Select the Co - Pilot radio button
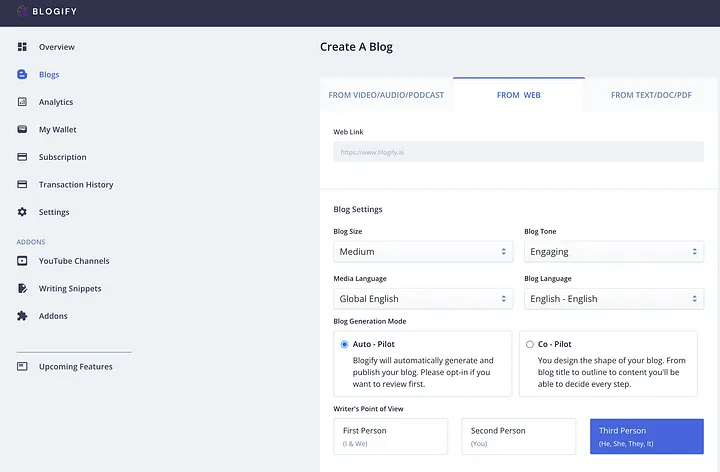 pos(530,344)
